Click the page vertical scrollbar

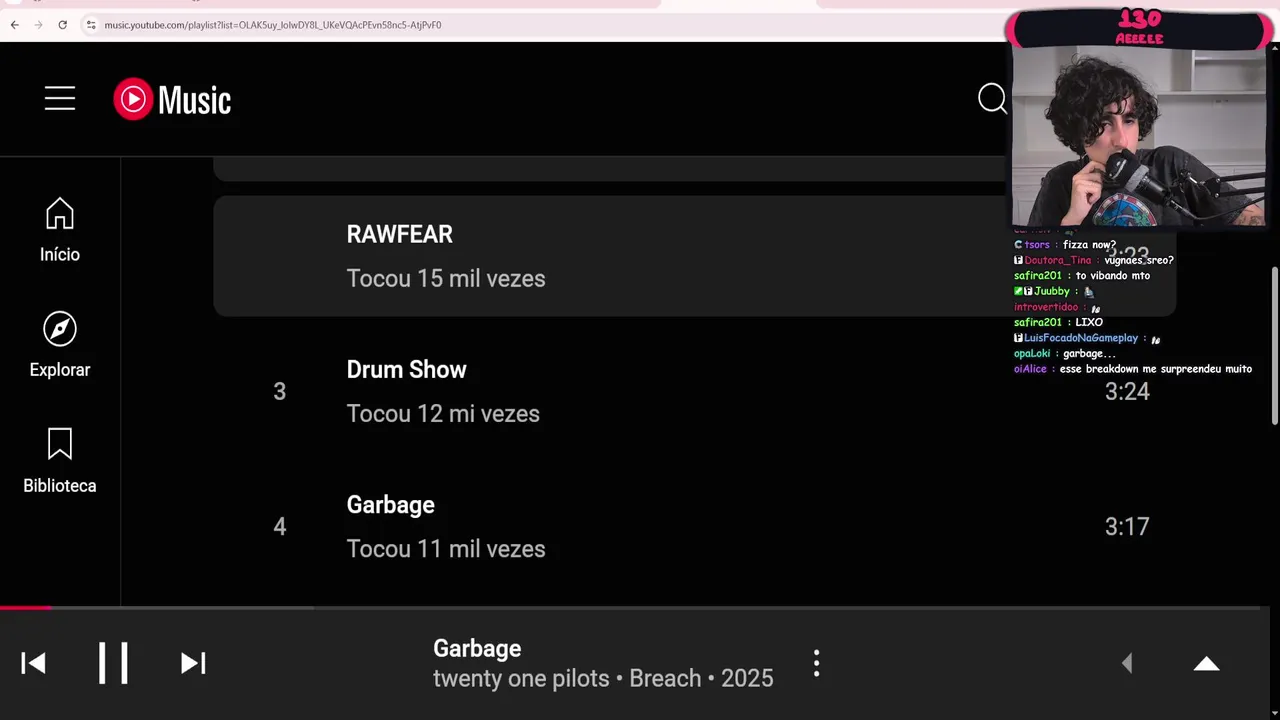tap(1274, 345)
